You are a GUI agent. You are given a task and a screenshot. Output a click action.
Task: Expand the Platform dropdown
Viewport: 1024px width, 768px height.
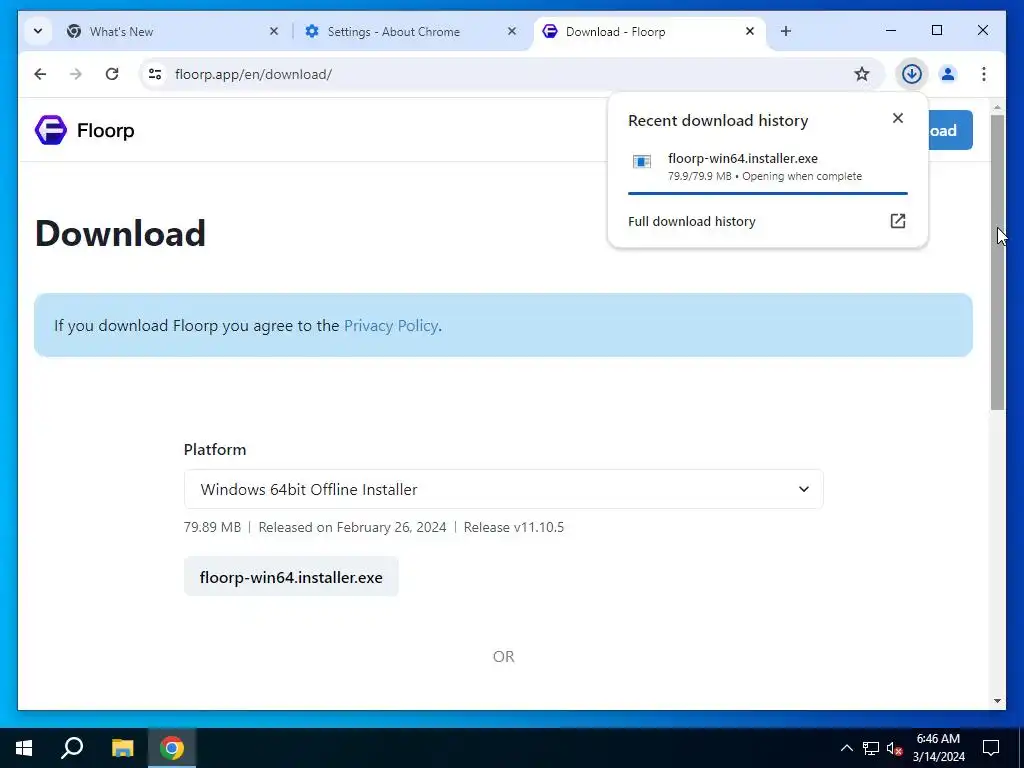[x=504, y=489]
